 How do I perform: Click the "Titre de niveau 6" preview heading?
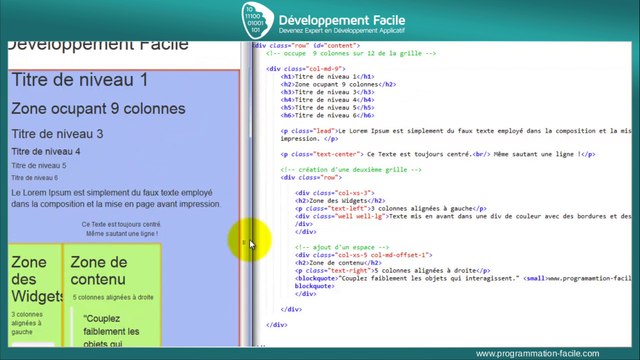35,178
